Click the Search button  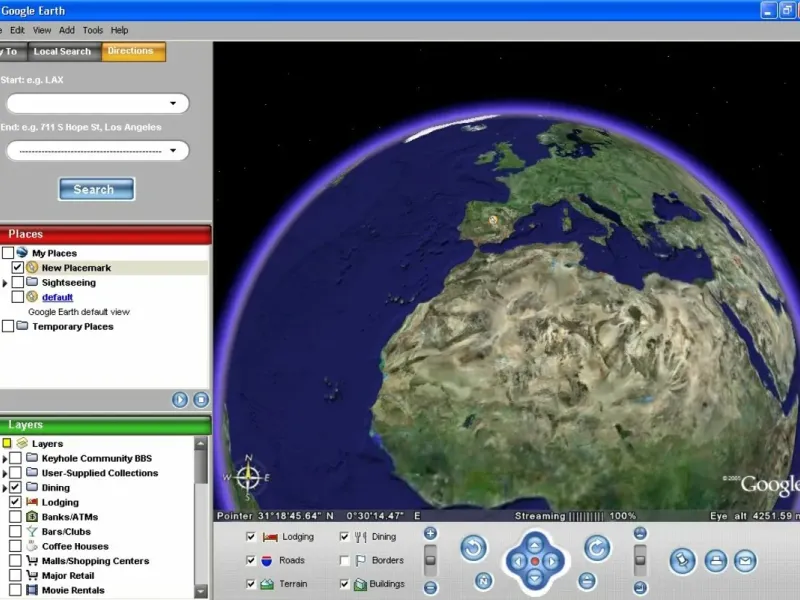[x=96, y=189]
